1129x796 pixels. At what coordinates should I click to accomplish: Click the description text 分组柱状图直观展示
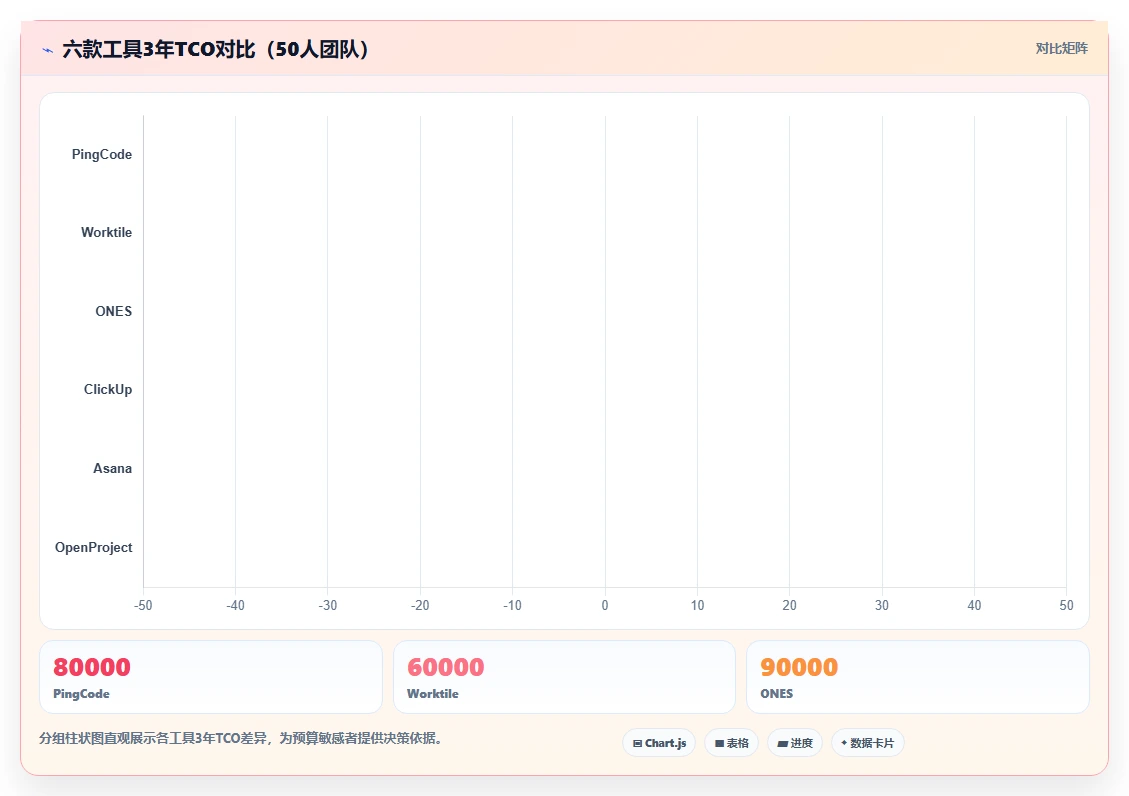click(240, 738)
